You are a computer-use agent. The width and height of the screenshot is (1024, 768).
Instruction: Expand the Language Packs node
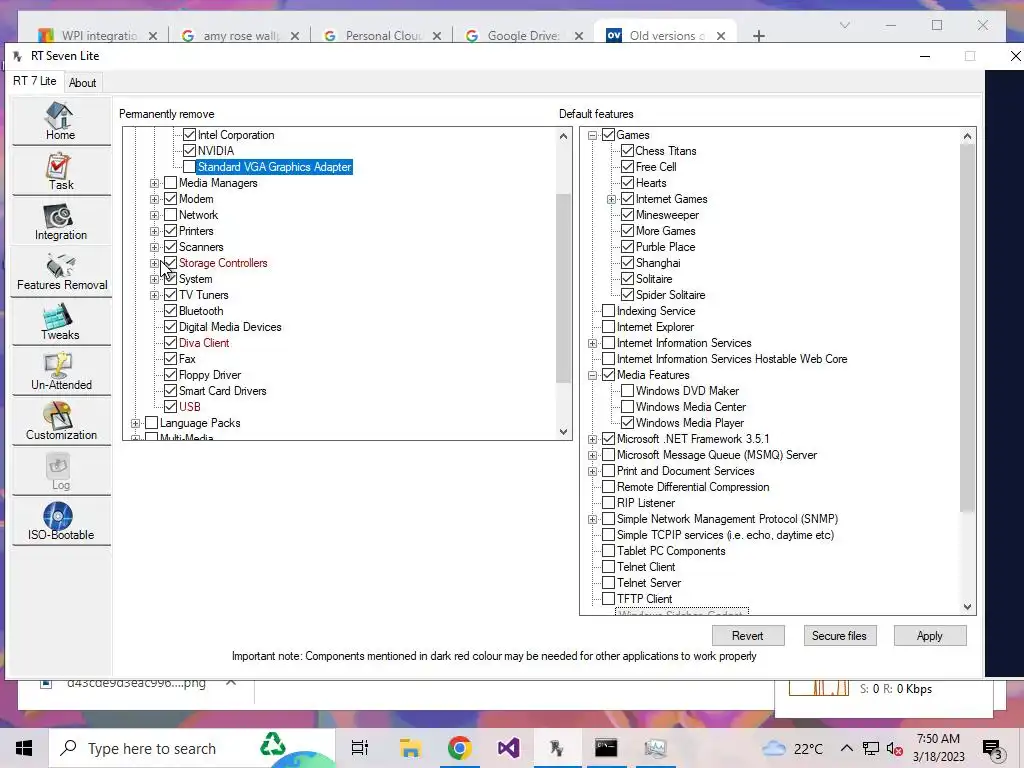pos(136,423)
